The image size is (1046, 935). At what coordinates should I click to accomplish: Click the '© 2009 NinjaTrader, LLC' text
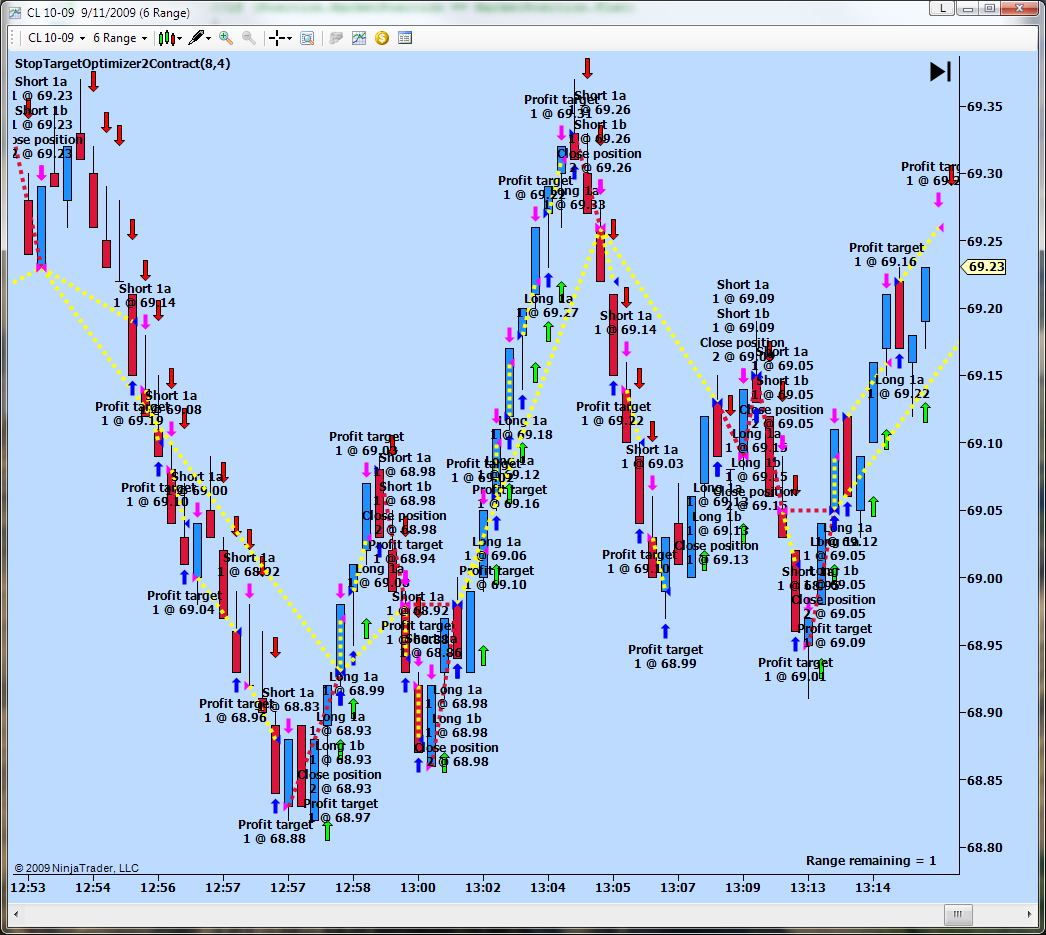[77, 868]
